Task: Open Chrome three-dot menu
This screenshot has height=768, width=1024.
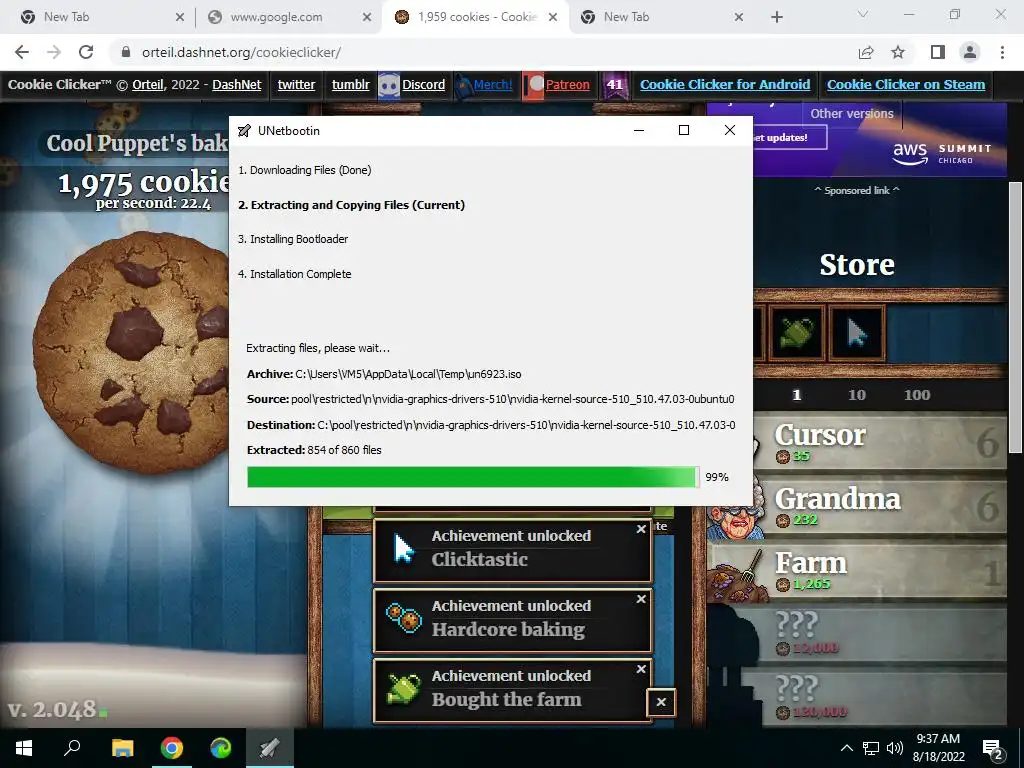Action: pos(1002,52)
